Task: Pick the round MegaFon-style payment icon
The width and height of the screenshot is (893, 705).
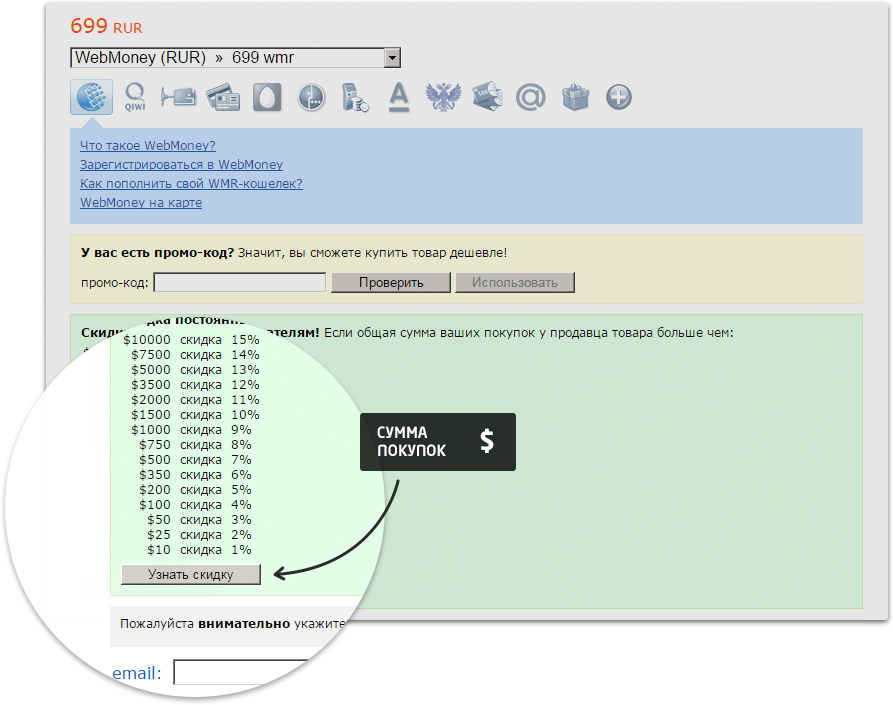Action: (x=311, y=97)
